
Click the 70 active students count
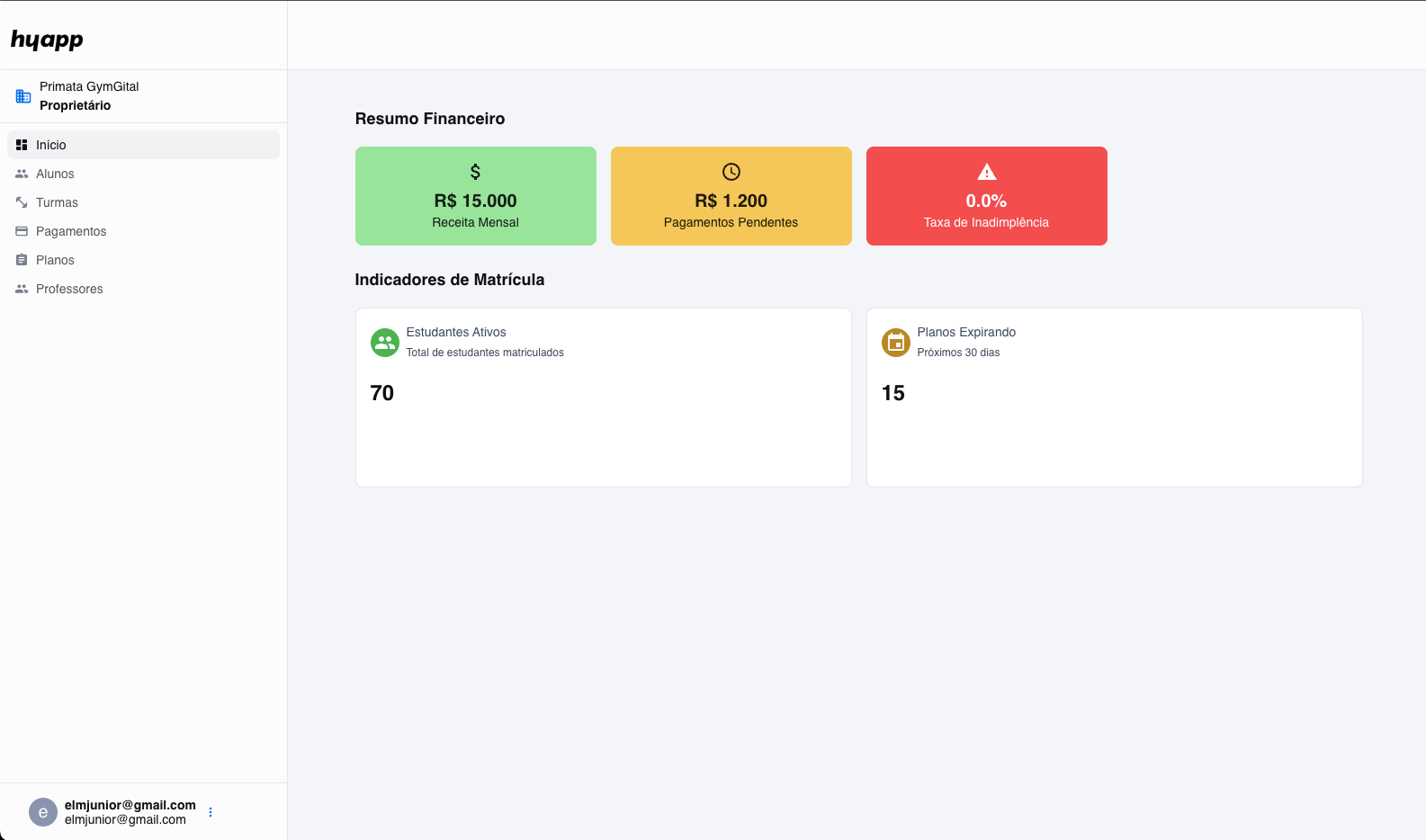tap(382, 393)
